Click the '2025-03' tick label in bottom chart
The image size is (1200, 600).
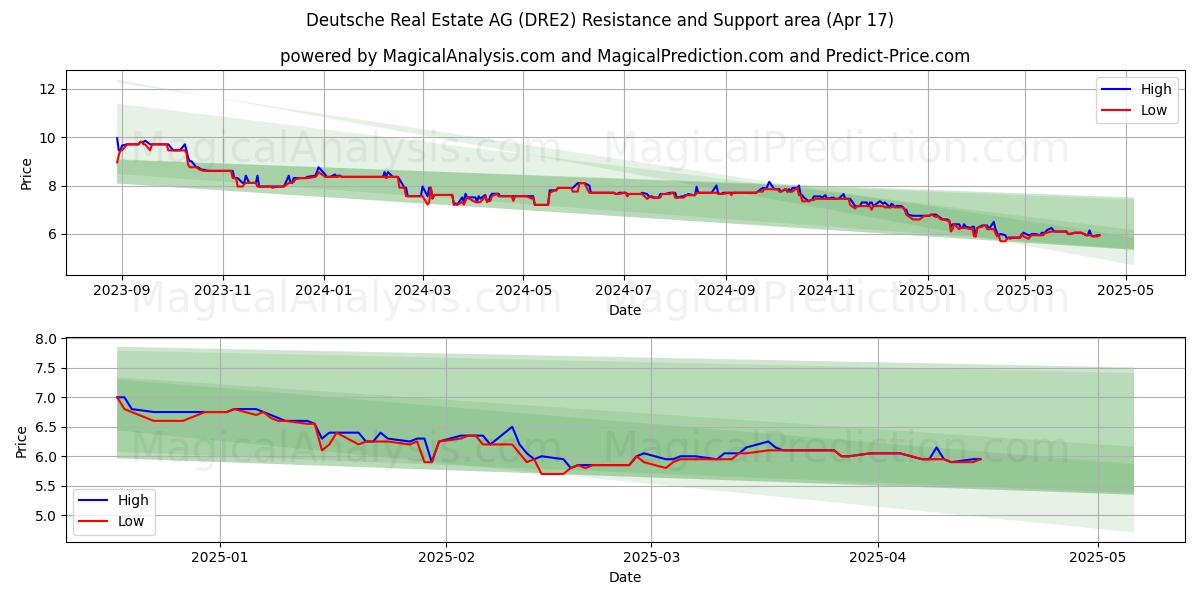click(650, 558)
